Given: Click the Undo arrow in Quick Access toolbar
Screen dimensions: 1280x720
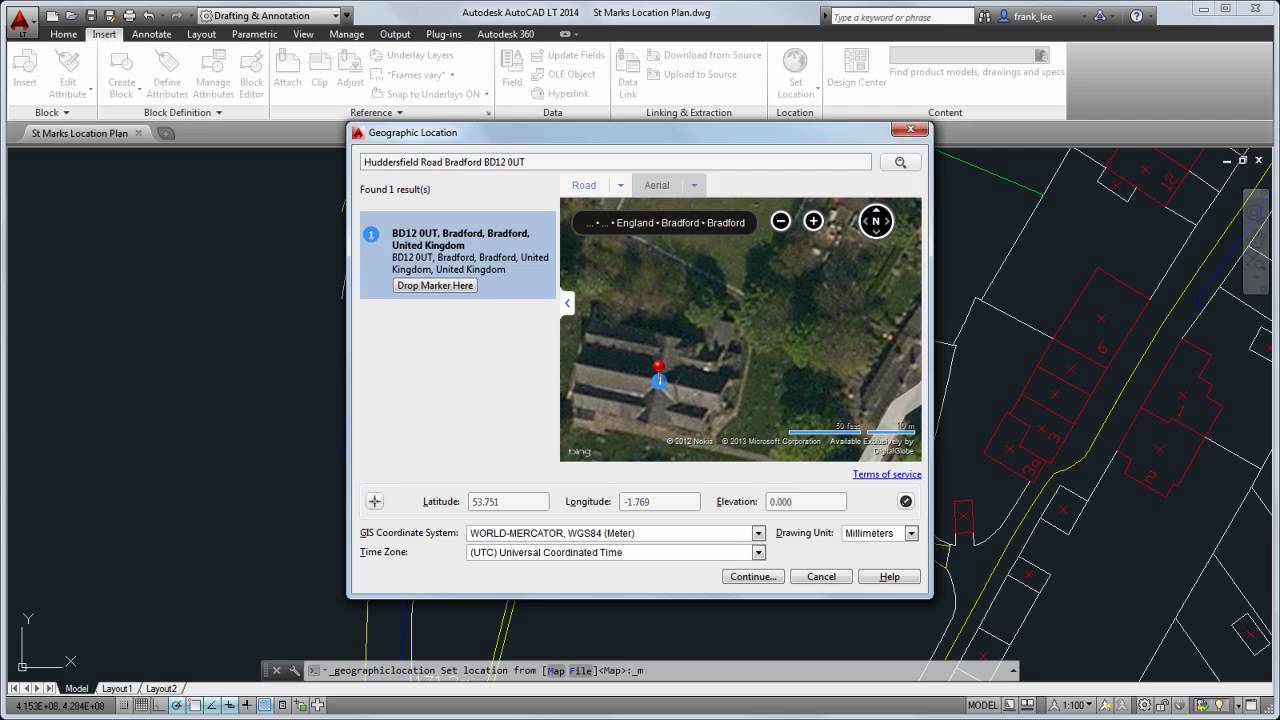Looking at the screenshot, I should point(149,16).
